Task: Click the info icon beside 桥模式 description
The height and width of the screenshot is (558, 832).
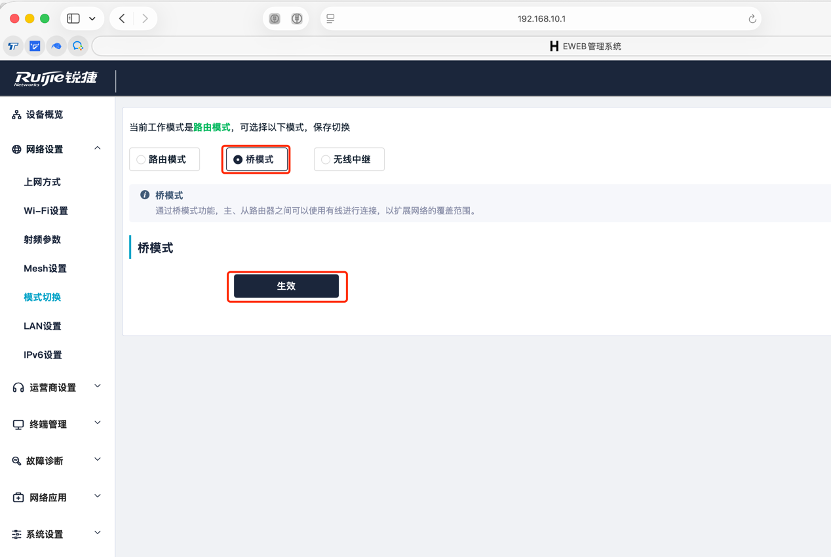Action: click(144, 195)
